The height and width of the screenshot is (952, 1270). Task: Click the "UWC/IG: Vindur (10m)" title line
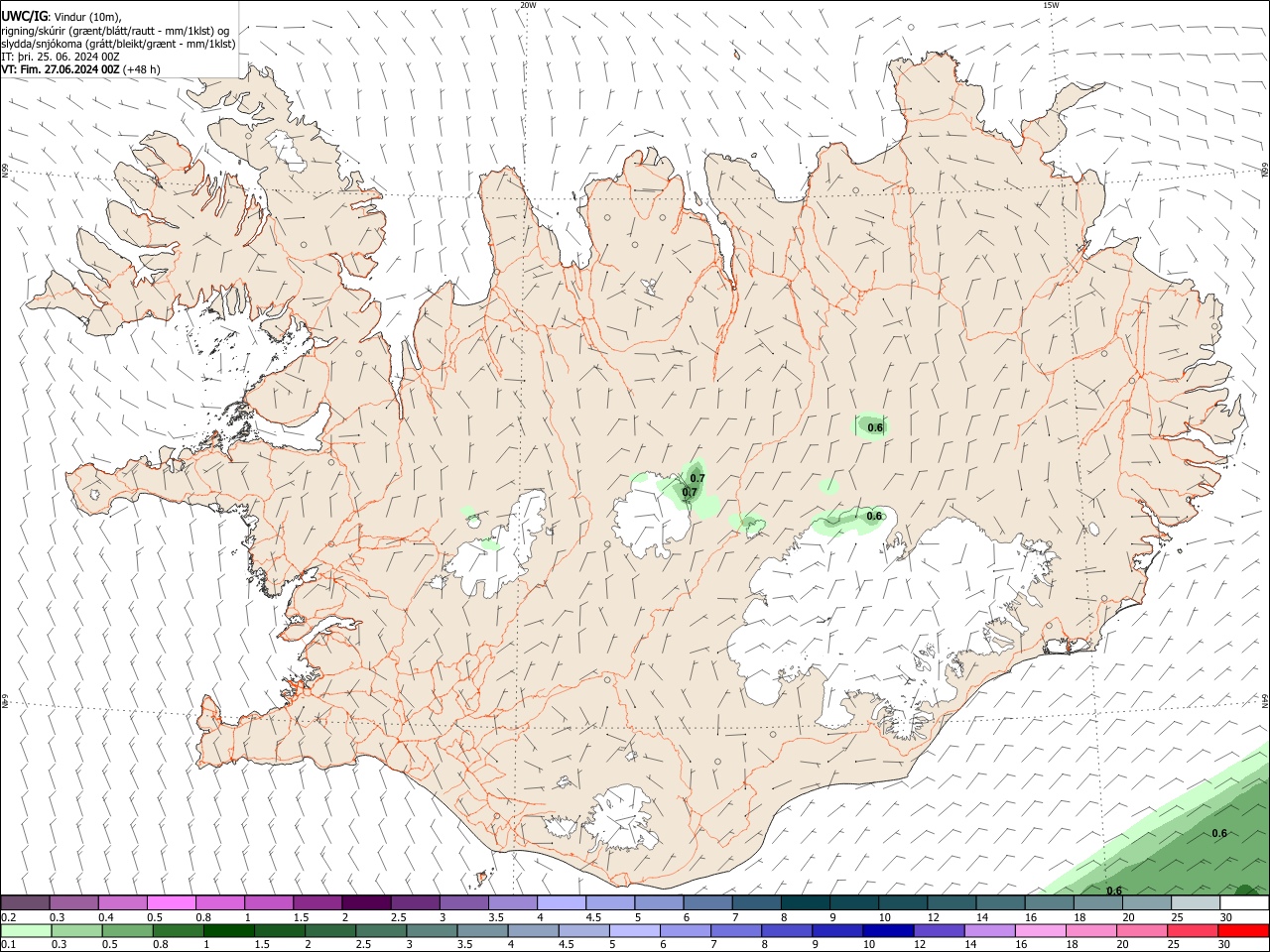pos(62,17)
